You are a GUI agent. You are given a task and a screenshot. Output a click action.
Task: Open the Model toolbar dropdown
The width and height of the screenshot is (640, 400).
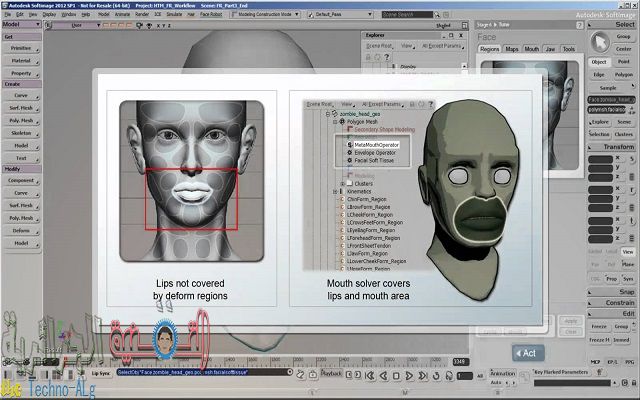(x=21, y=24)
